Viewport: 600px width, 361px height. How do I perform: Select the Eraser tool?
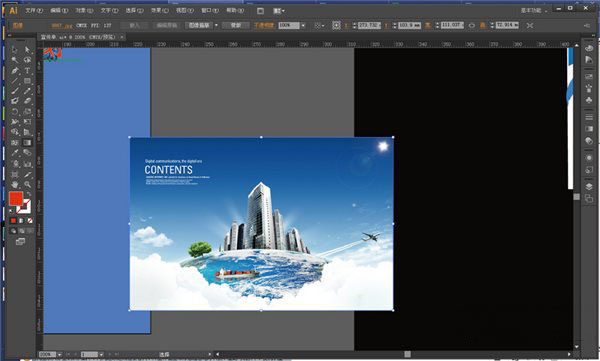click(x=28, y=101)
